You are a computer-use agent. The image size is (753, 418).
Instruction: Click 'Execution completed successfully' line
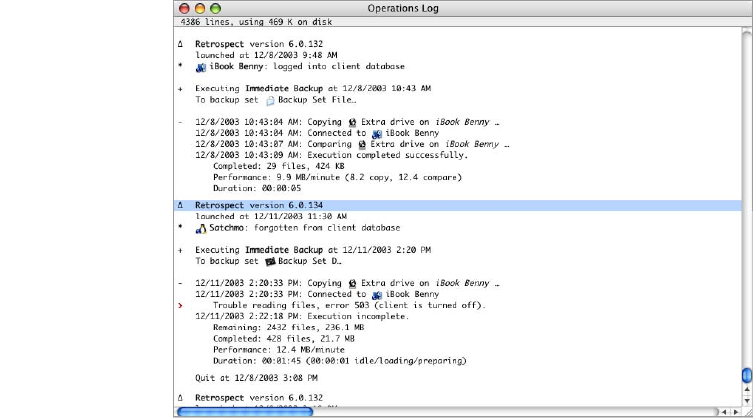coord(331,155)
